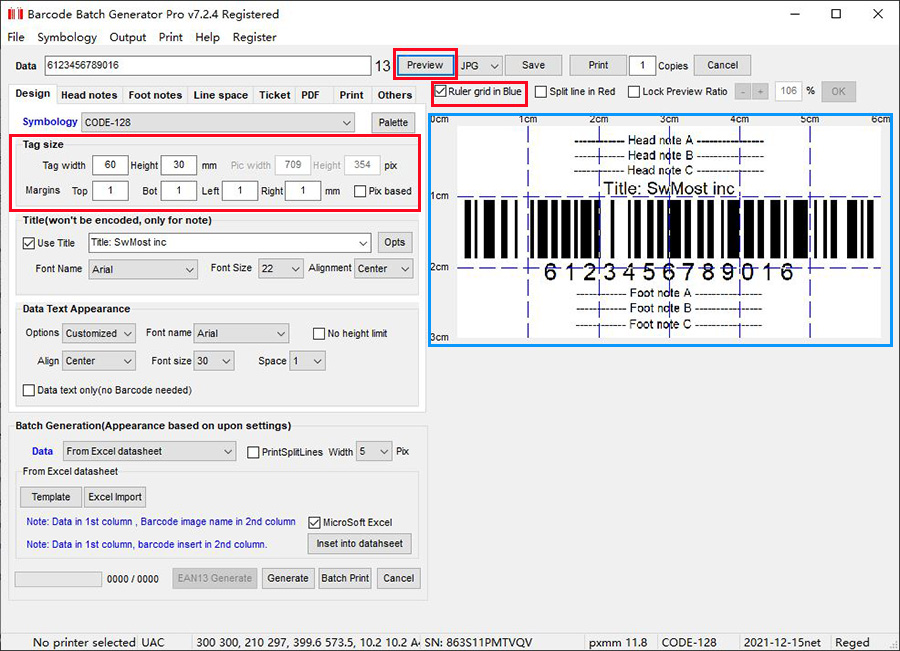Click the Right margin field
900x651 pixels.
(302, 191)
